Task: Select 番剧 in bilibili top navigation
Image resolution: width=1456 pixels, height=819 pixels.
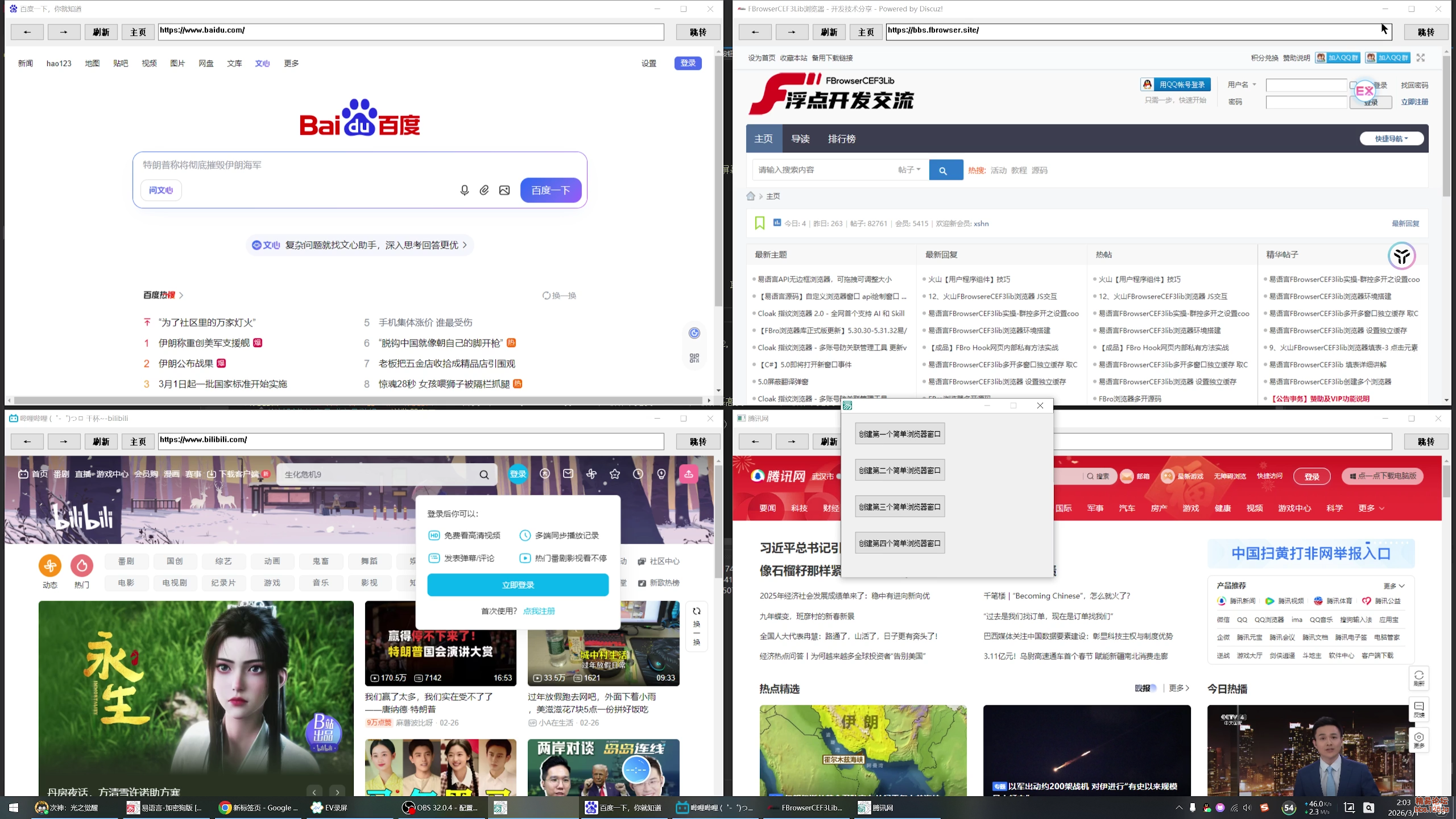Action: [x=61, y=474]
